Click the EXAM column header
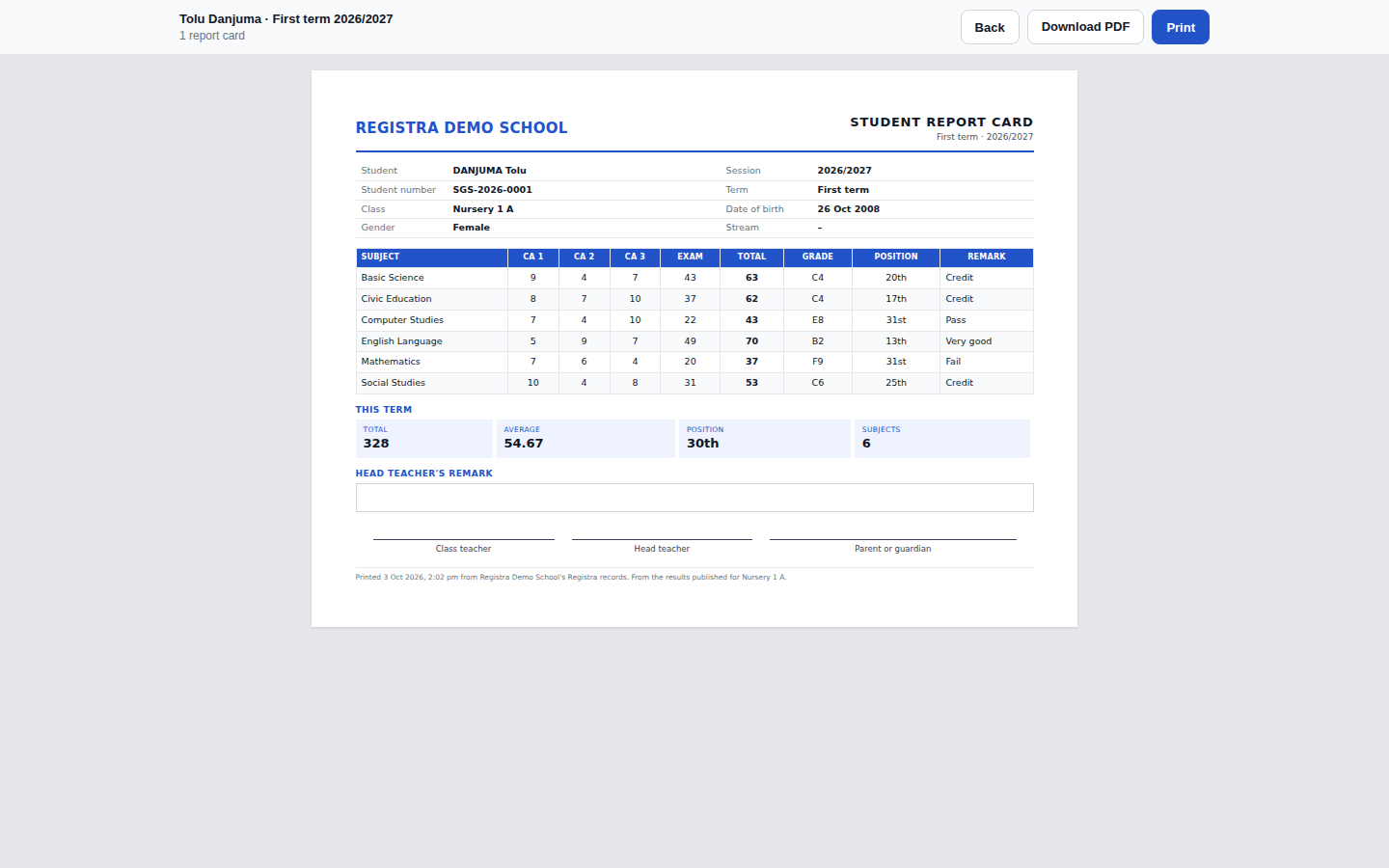 [691, 258]
